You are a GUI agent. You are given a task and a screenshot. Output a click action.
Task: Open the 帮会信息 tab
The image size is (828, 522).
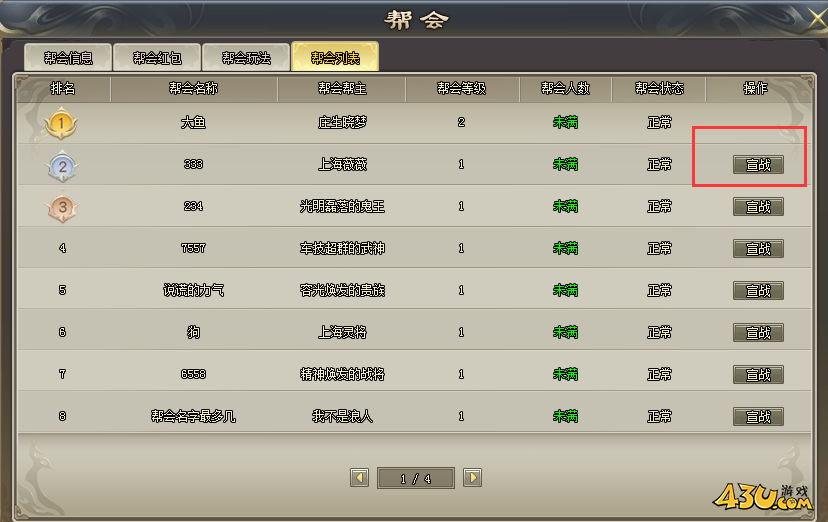pos(68,58)
